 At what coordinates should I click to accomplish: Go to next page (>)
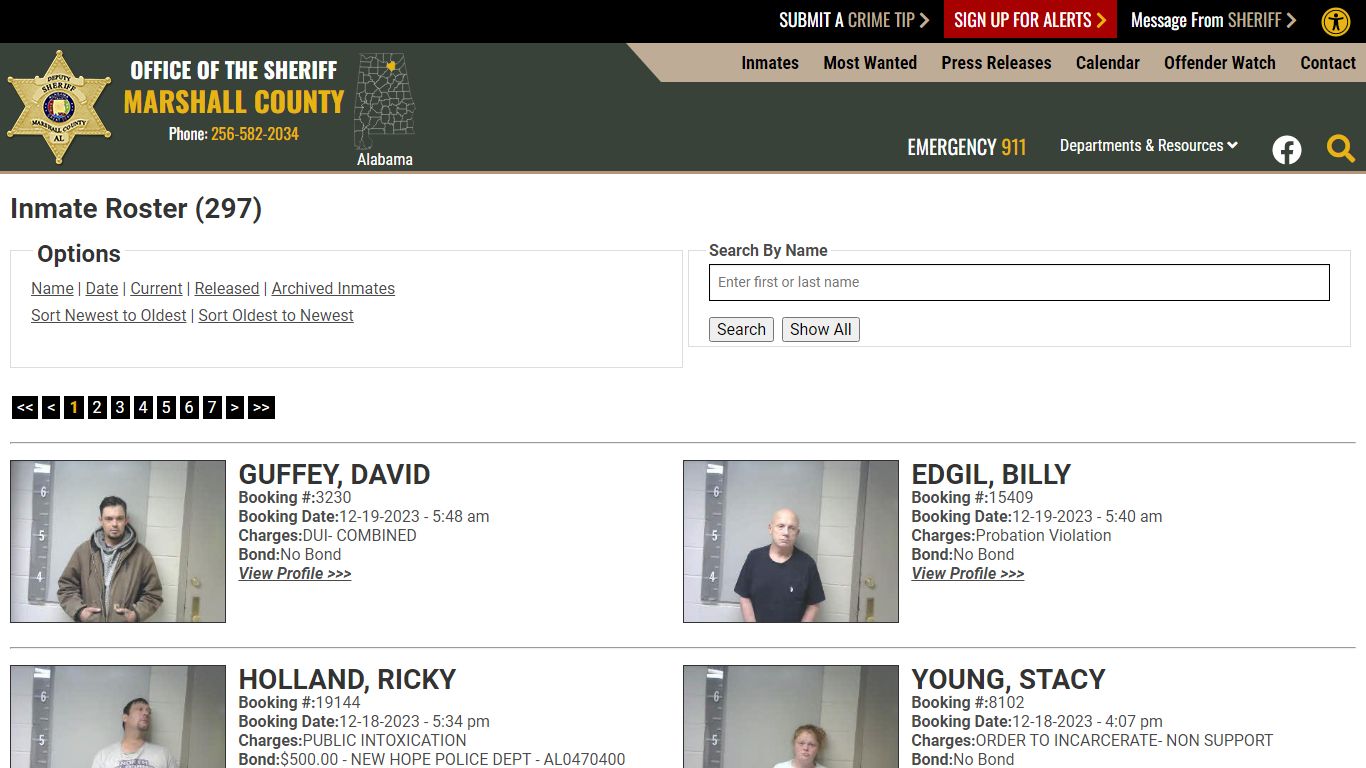235,407
